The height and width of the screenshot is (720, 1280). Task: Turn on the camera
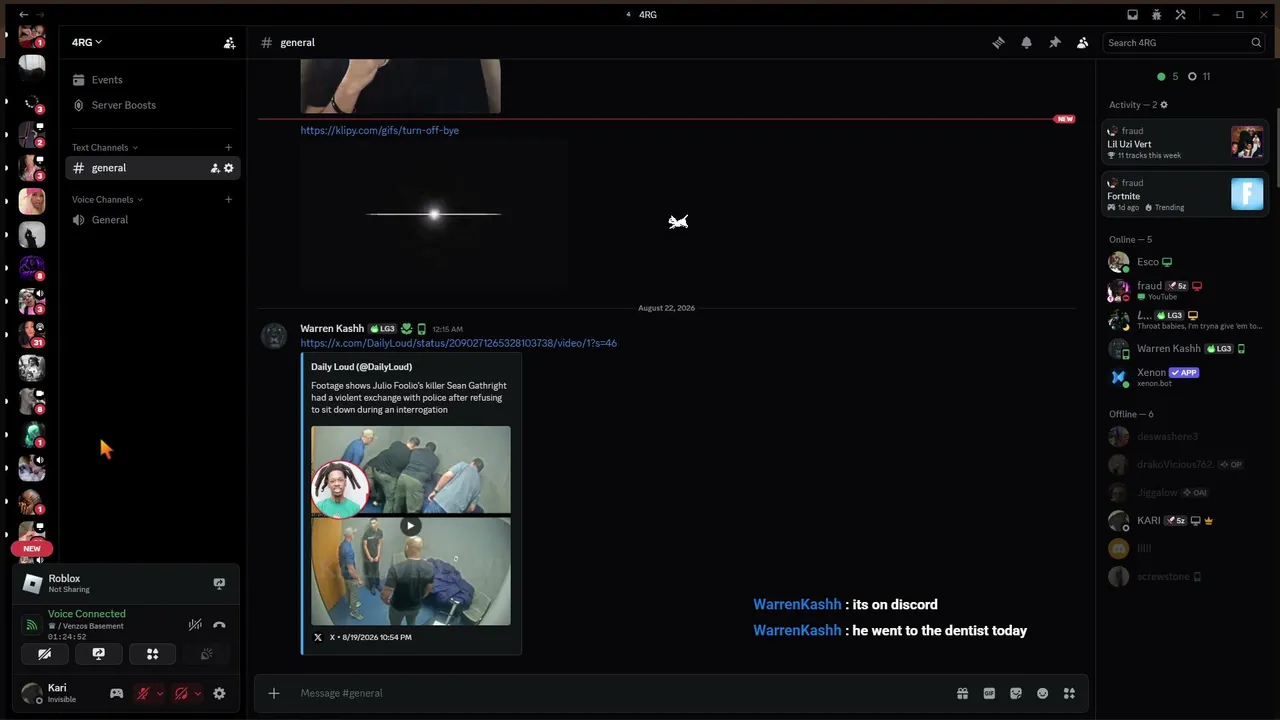[x=44, y=654]
